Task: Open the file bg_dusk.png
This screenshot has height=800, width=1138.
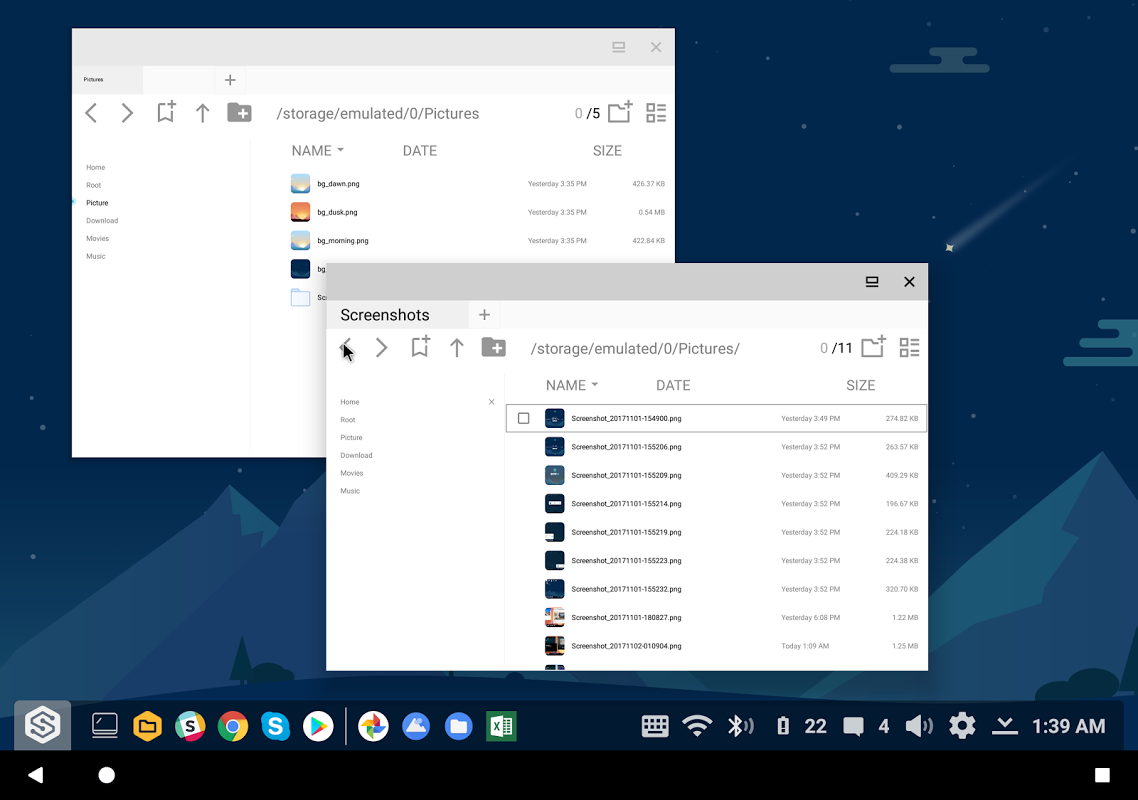Action: pos(340,211)
